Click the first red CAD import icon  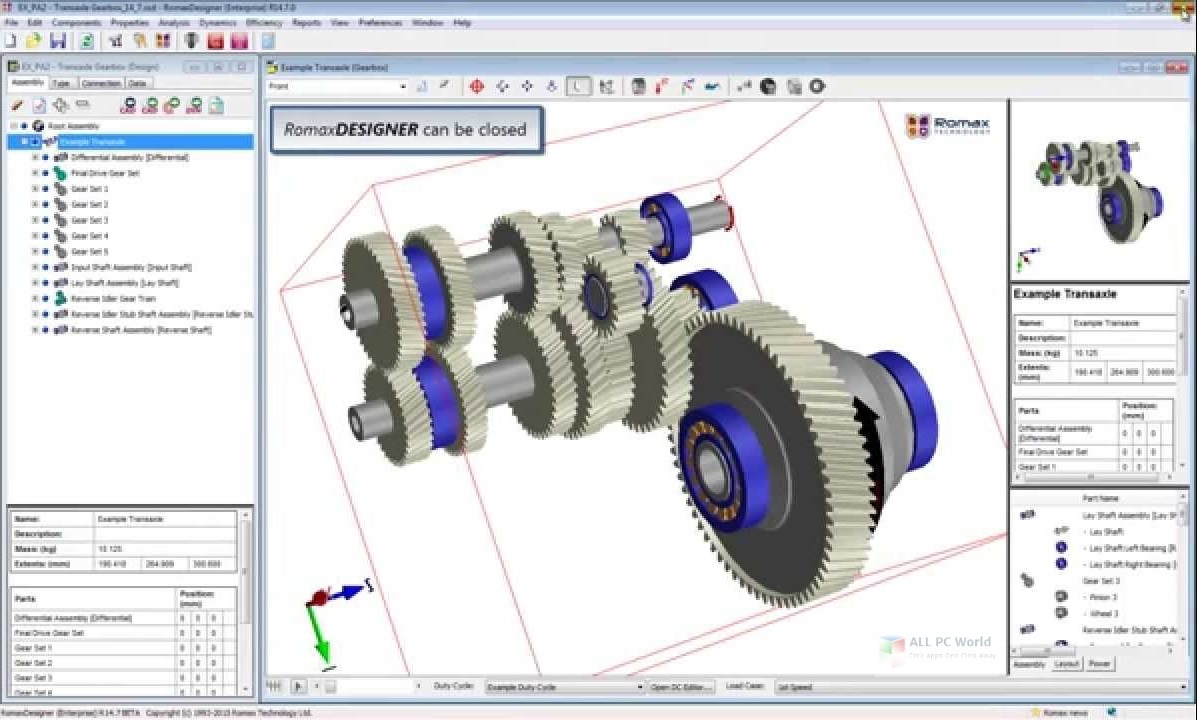128,105
